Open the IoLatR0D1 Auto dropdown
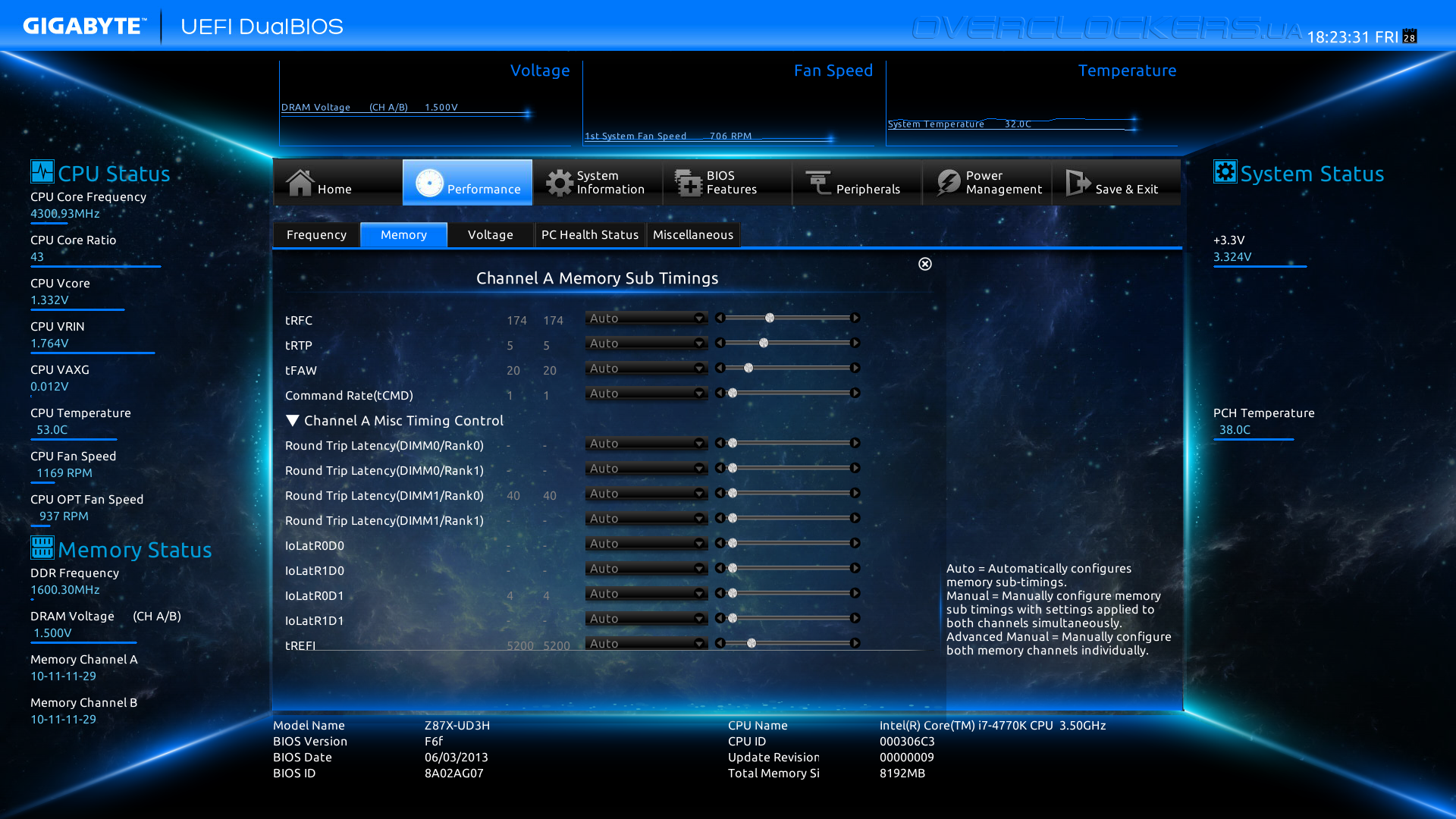This screenshot has width=1456, height=819. [646, 594]
